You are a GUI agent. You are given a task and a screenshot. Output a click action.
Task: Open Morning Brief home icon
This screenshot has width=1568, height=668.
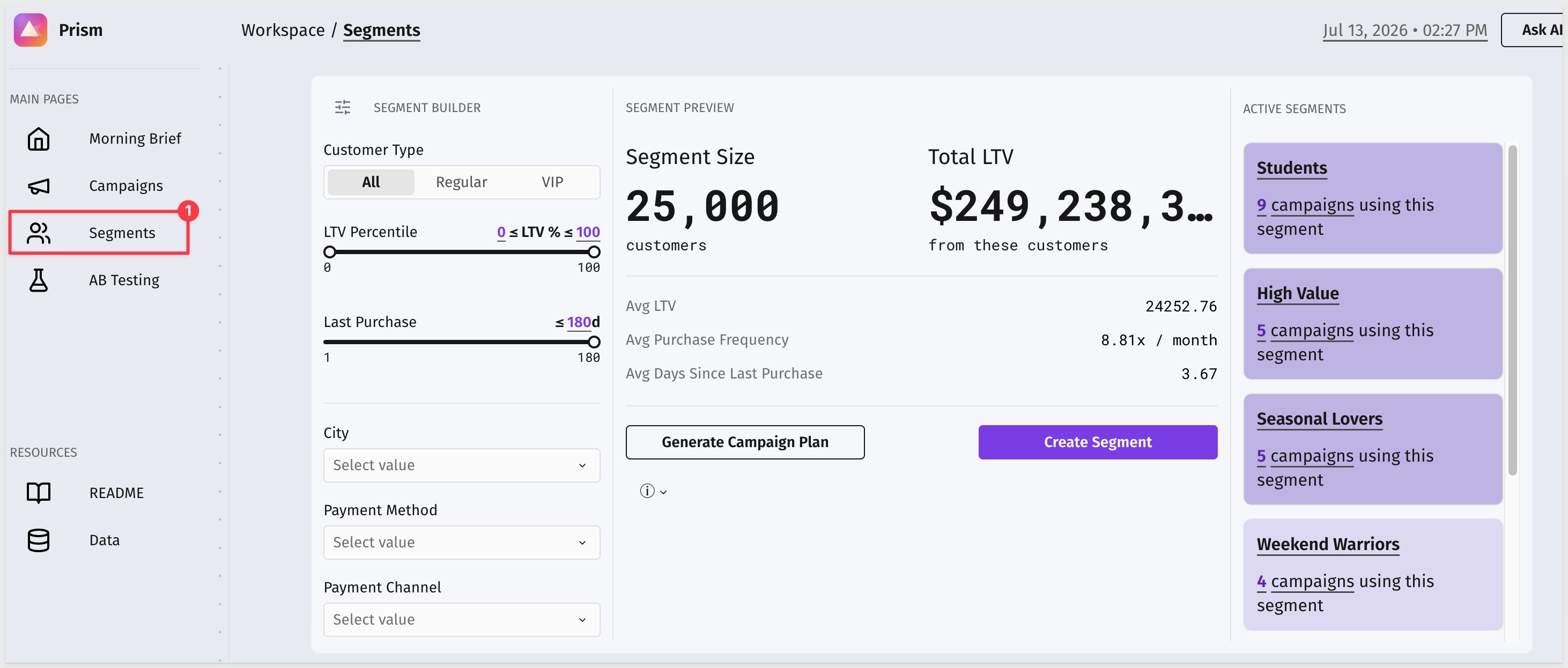click(x=39, y=139)
